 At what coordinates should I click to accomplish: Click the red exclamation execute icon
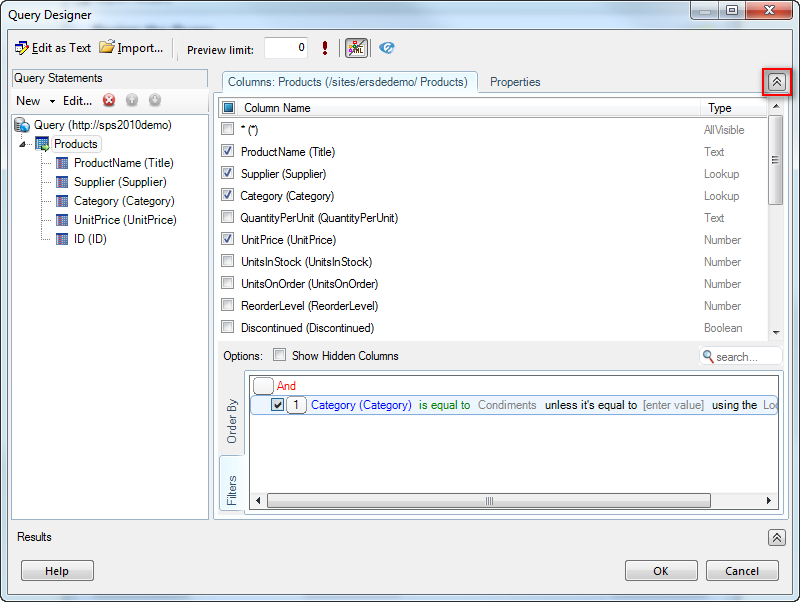[325, 48]
